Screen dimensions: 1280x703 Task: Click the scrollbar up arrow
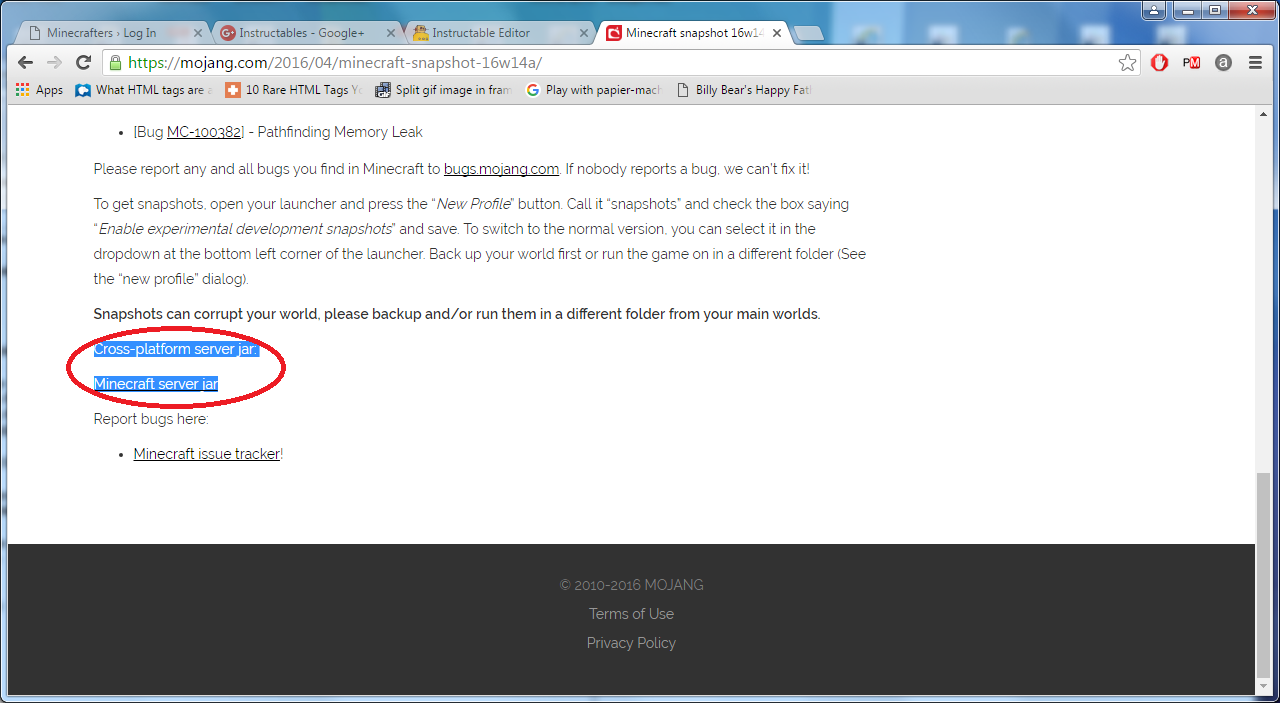1264,115
